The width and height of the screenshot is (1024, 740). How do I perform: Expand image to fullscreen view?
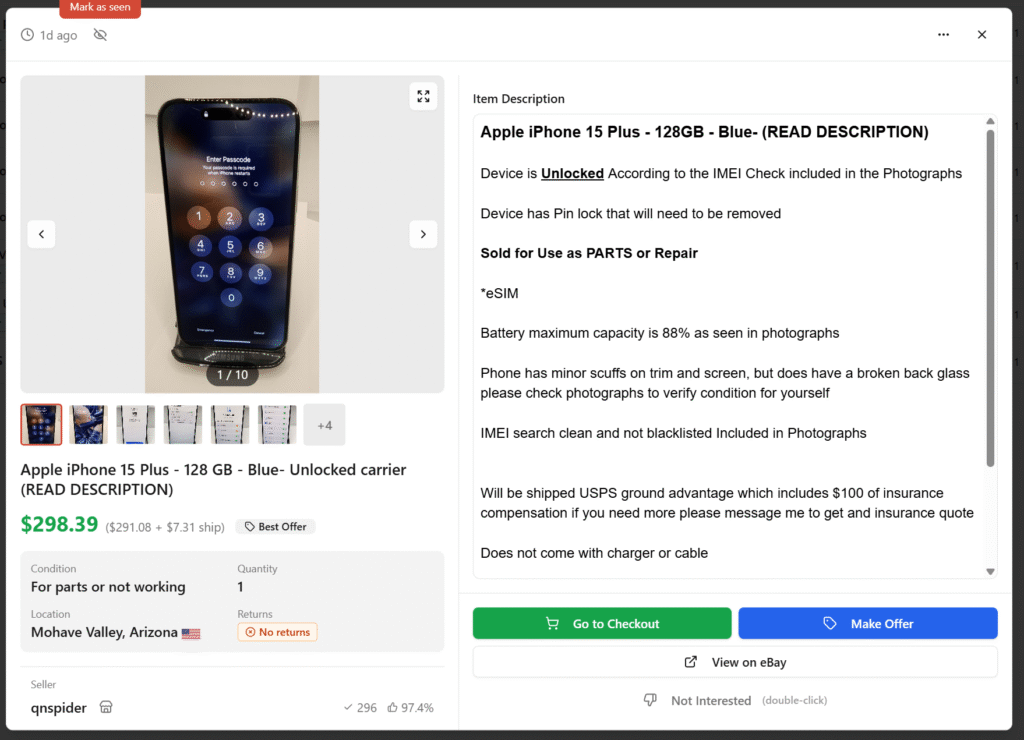coord(423,97)
